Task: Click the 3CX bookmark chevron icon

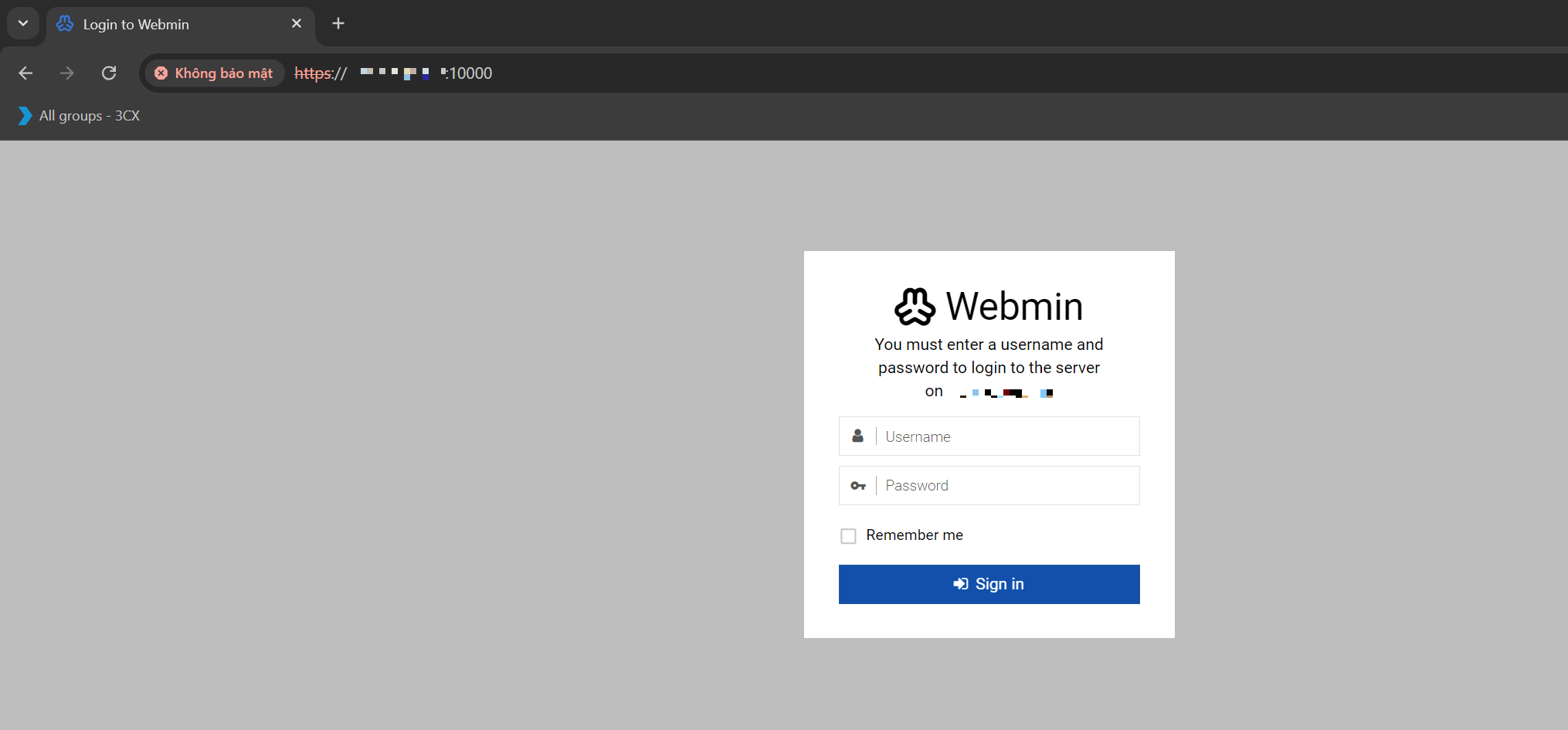Action: pos(25,116)
